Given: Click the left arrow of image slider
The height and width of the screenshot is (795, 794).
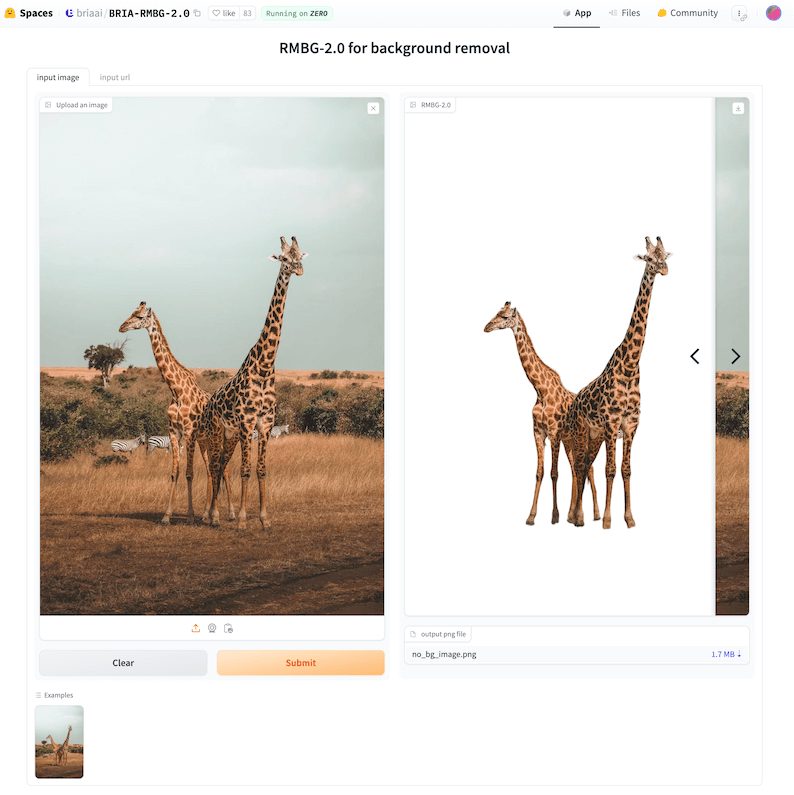Looking at the screenshot, I should (x=695, y=356).
